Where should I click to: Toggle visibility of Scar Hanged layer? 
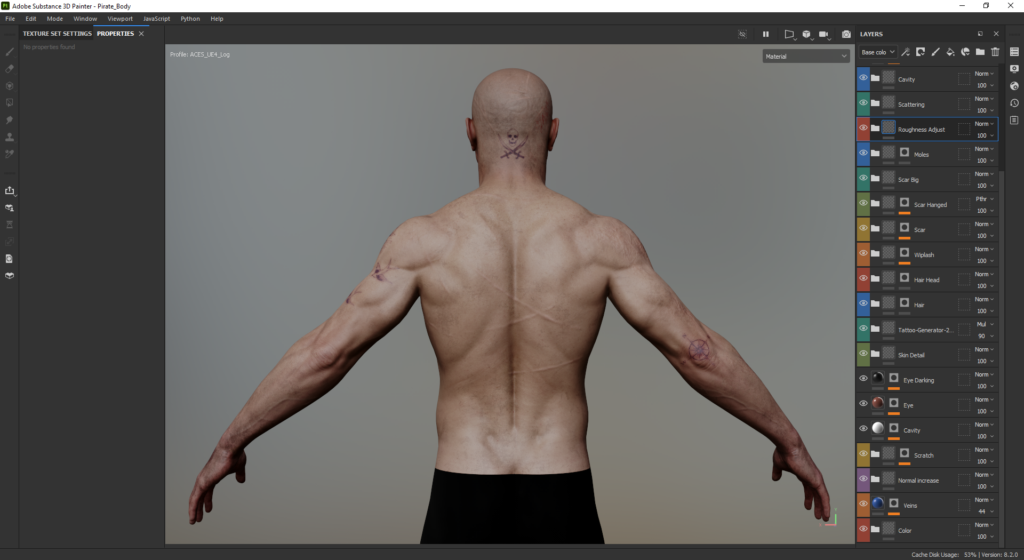[863, 203]
